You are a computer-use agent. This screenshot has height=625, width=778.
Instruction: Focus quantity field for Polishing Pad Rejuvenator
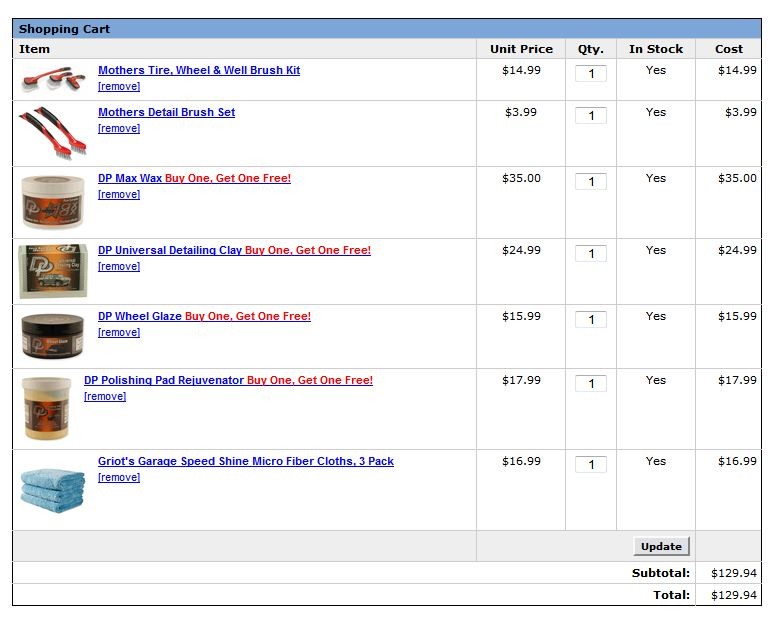point(590,383)
